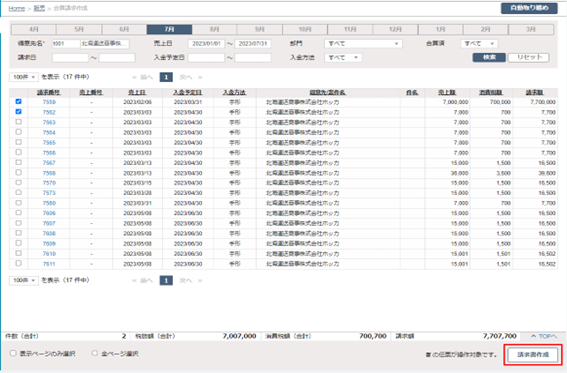Sort by the 入金予定日 column header

pyautogui.click(x=188, y=93)
